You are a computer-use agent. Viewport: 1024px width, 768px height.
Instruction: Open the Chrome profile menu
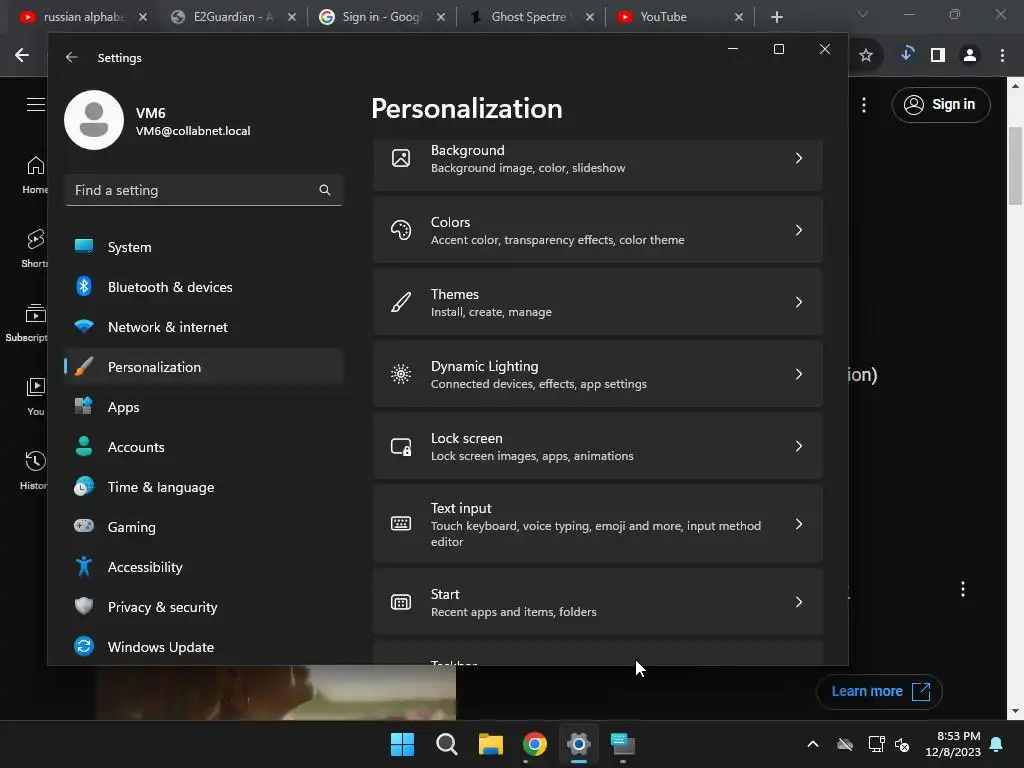[970, 56]
